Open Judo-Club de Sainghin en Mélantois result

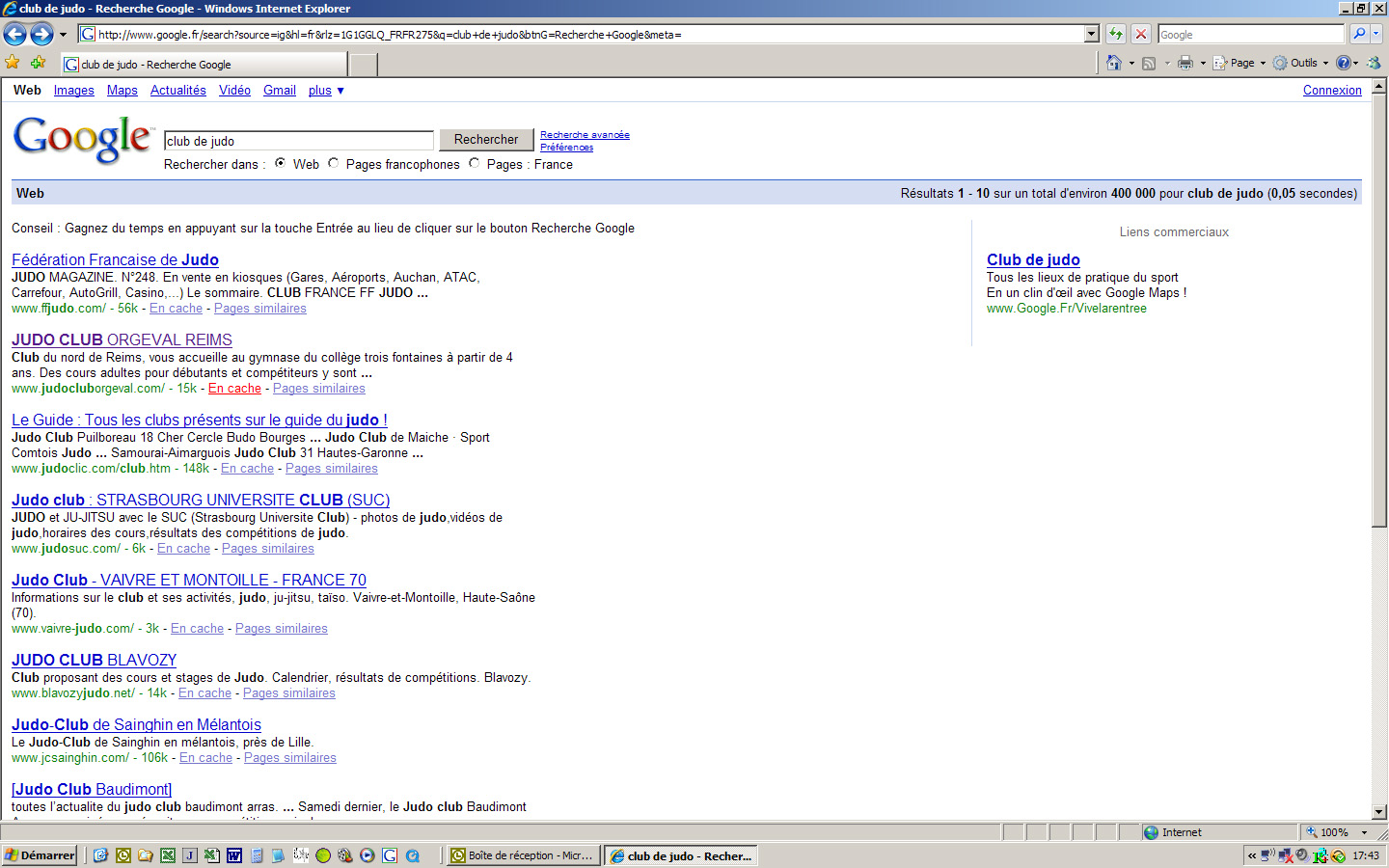[136, 725]
